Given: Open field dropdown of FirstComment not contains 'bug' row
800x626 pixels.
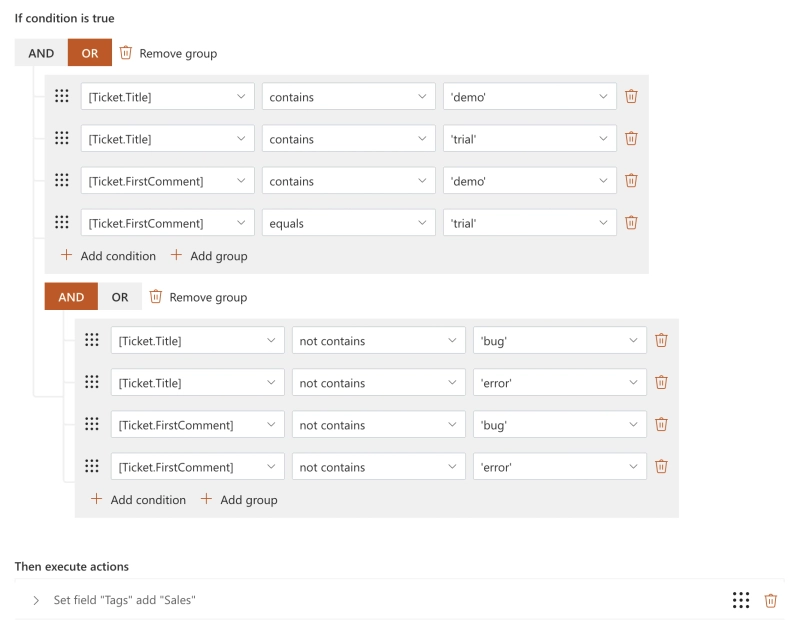Looking at the screenshot, I should (x=198, y=424).
